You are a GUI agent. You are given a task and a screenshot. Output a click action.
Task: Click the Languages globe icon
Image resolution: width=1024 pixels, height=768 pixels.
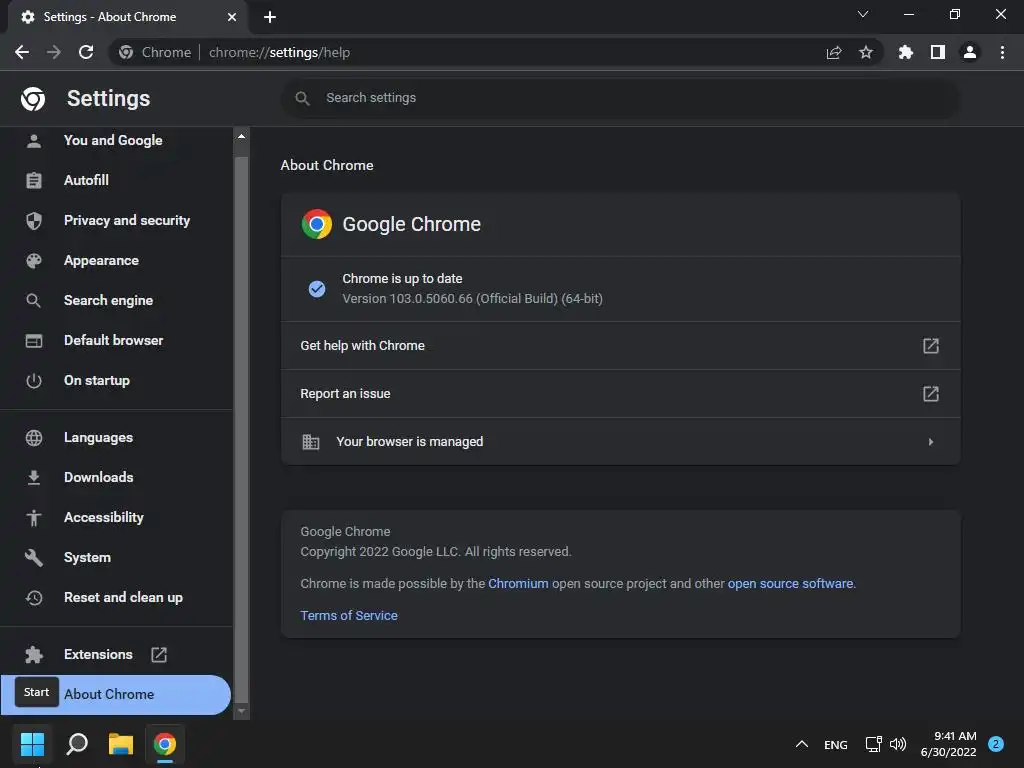tap(34, 438)
